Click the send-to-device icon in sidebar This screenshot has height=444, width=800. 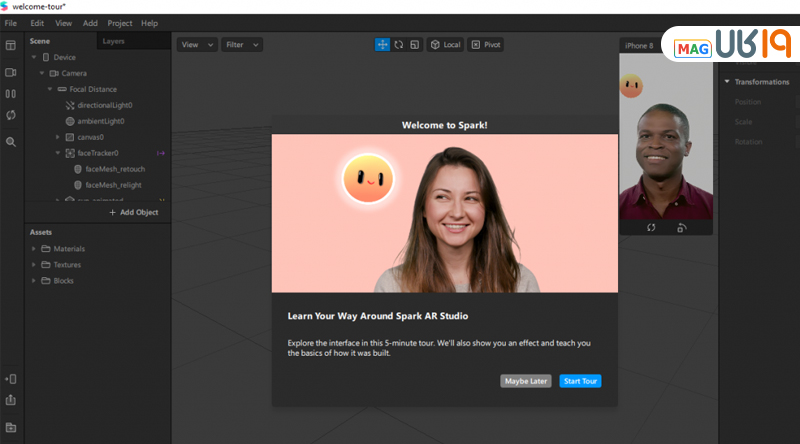tap(11, 379)
